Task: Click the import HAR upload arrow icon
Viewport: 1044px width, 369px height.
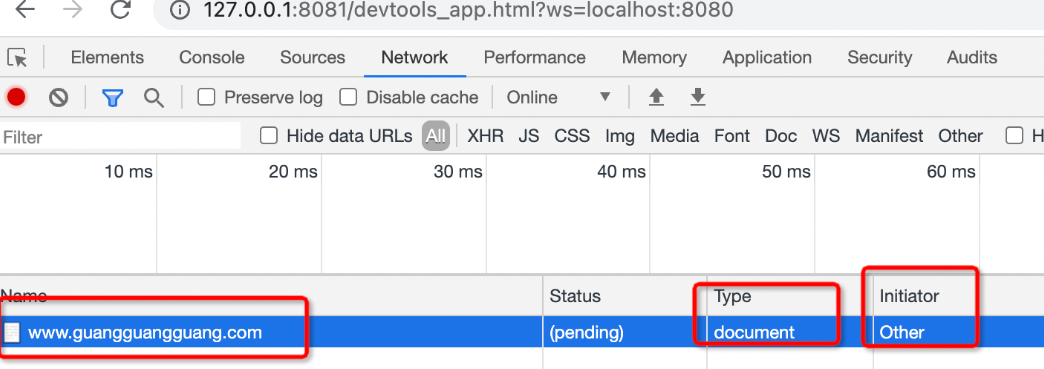Action: click(x=656, y=98)
